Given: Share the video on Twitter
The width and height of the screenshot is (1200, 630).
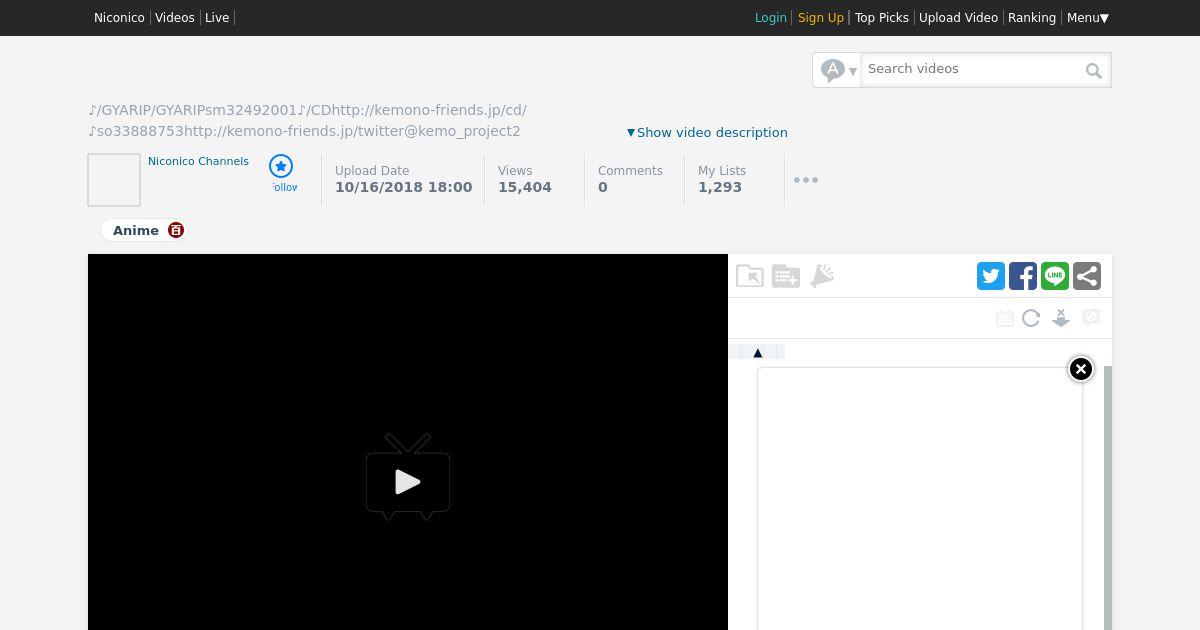Looking at the screenshot, I should [x=991, y=276].
